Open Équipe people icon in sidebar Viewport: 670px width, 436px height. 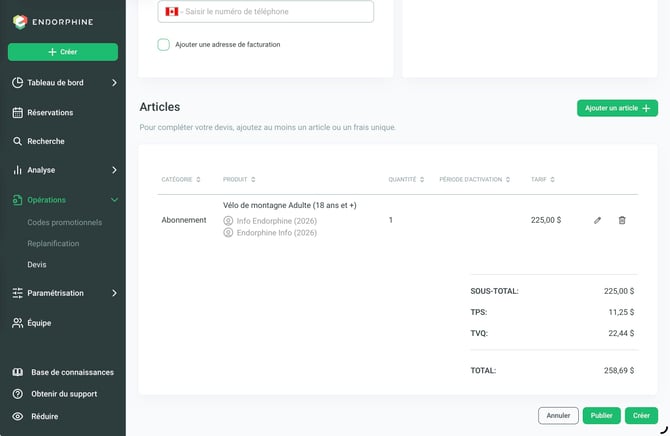point(18,323)
